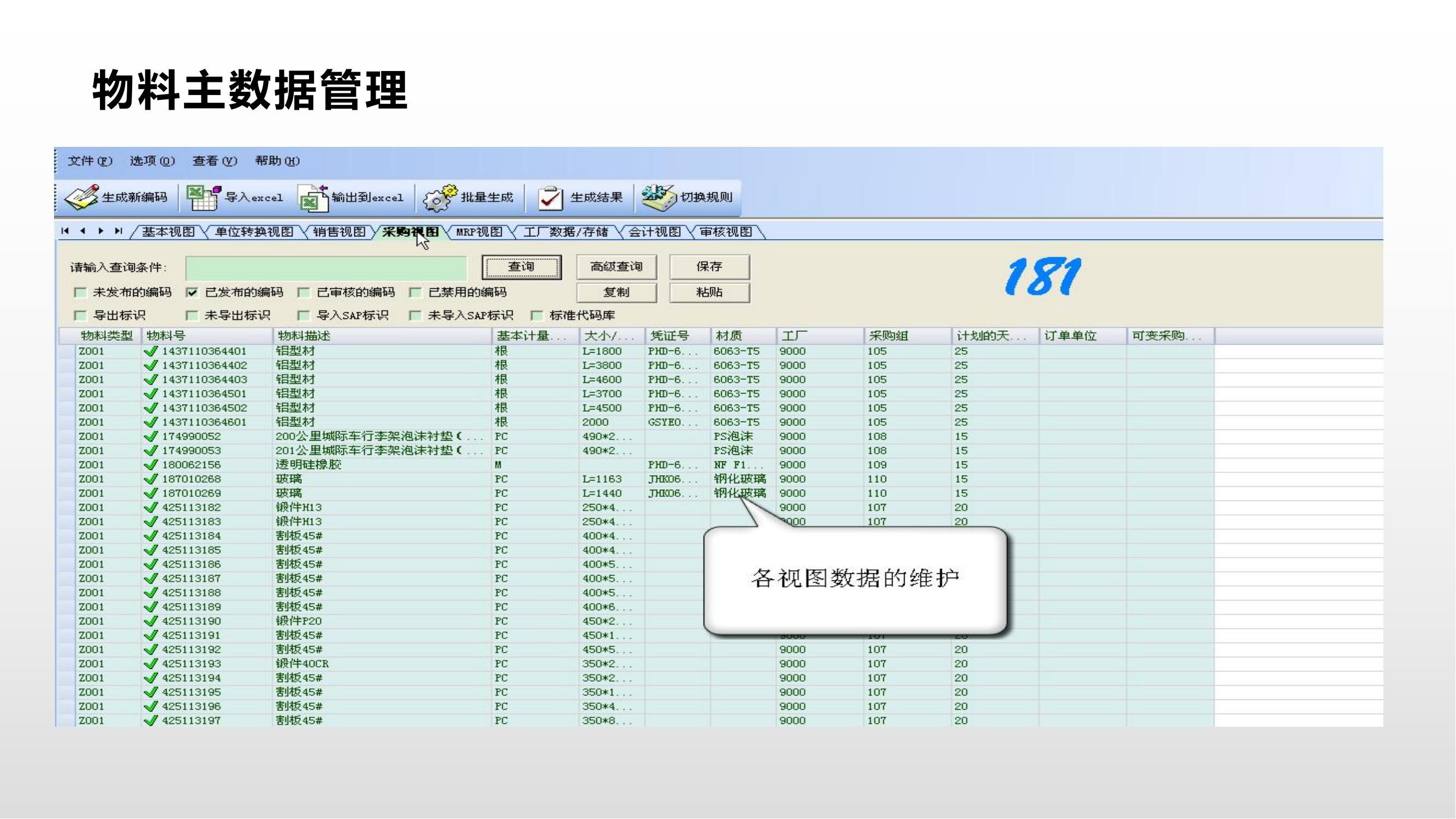Click green checkmark of material 425113182
Viewport: 1456px width, 819px height.
(151, 508)
